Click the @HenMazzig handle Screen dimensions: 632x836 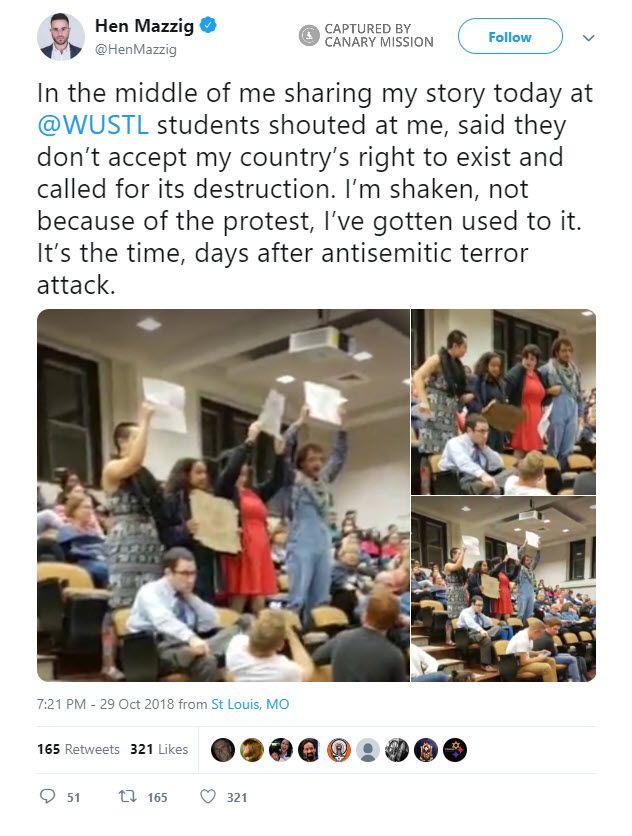135,50
